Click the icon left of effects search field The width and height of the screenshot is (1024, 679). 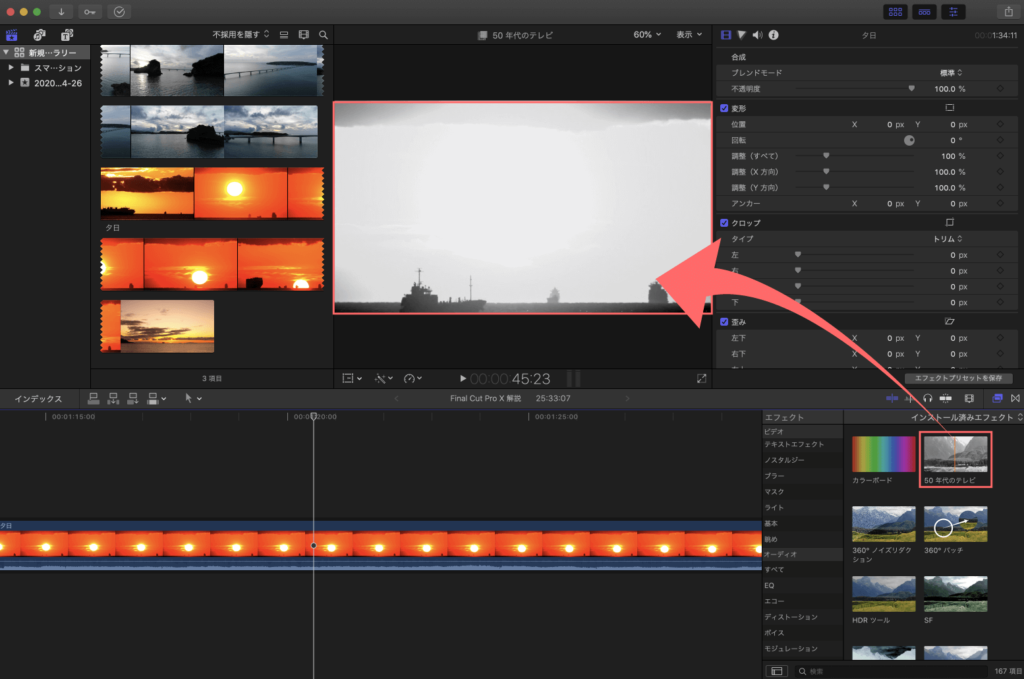776,671
